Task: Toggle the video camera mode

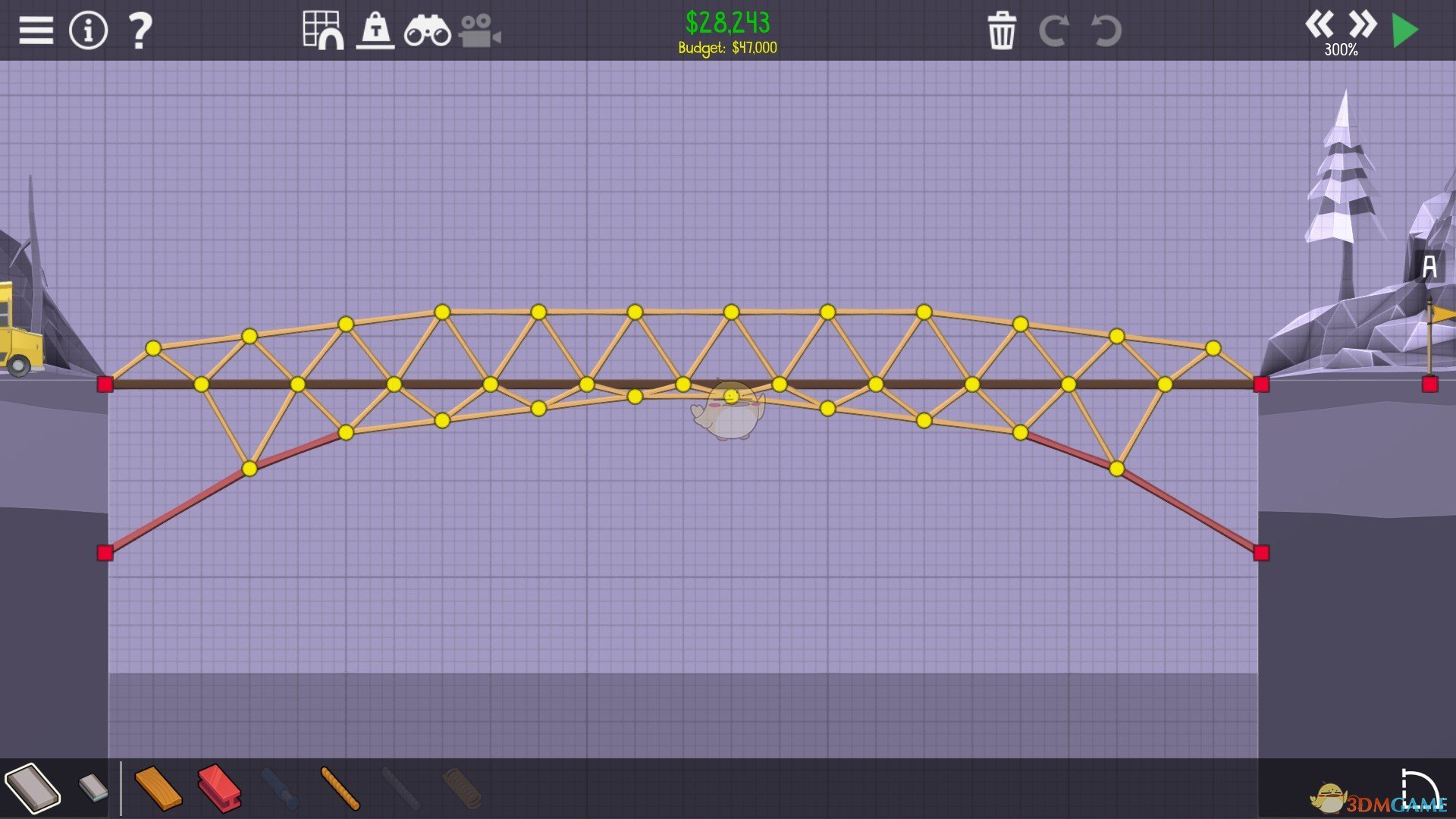Action: pyautogui.click(x=479, y=31)
